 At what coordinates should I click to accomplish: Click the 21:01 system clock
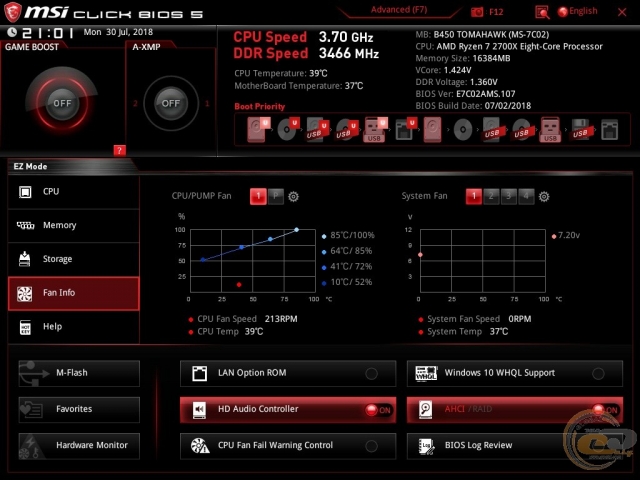coord(48,33)
